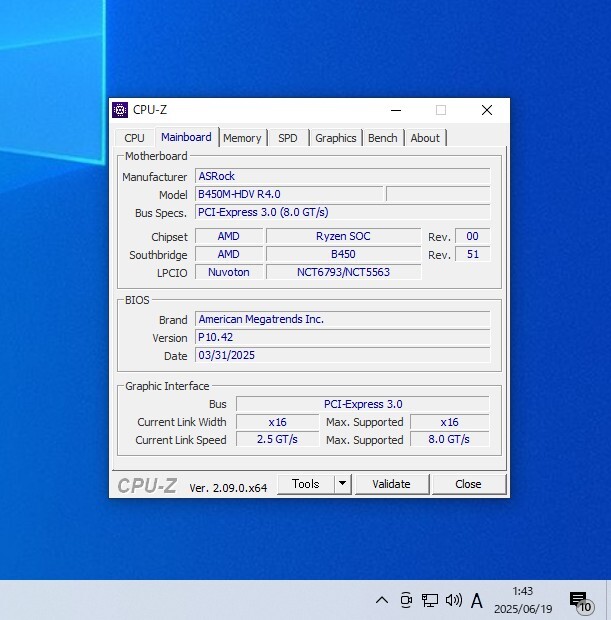This screenshot has height=620, width=611.
Task: Click BIOS Brand 'American Megatrends Inc.'
Action: click(342, 319)
